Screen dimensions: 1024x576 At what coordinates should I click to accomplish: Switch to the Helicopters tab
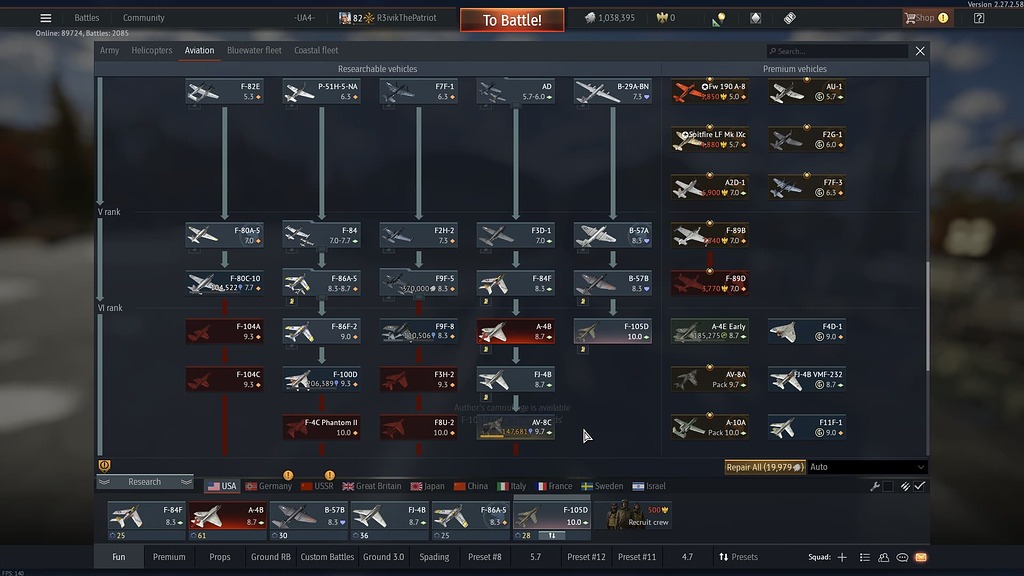point(151,50)
